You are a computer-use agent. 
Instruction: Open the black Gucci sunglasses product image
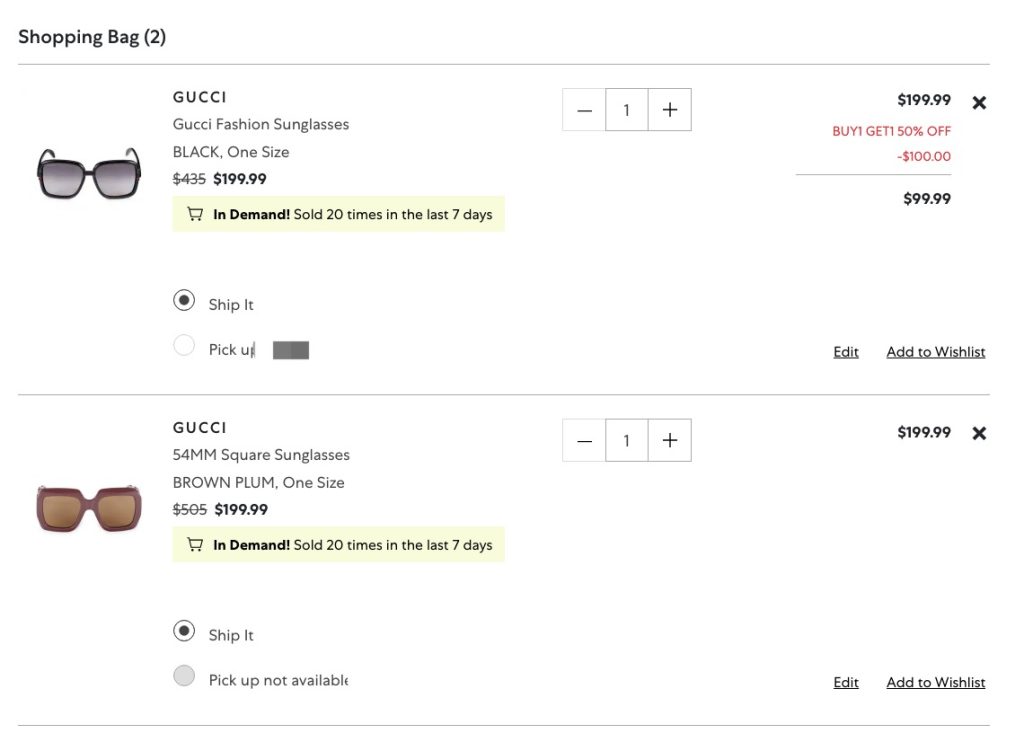click(x=89, y=173)
